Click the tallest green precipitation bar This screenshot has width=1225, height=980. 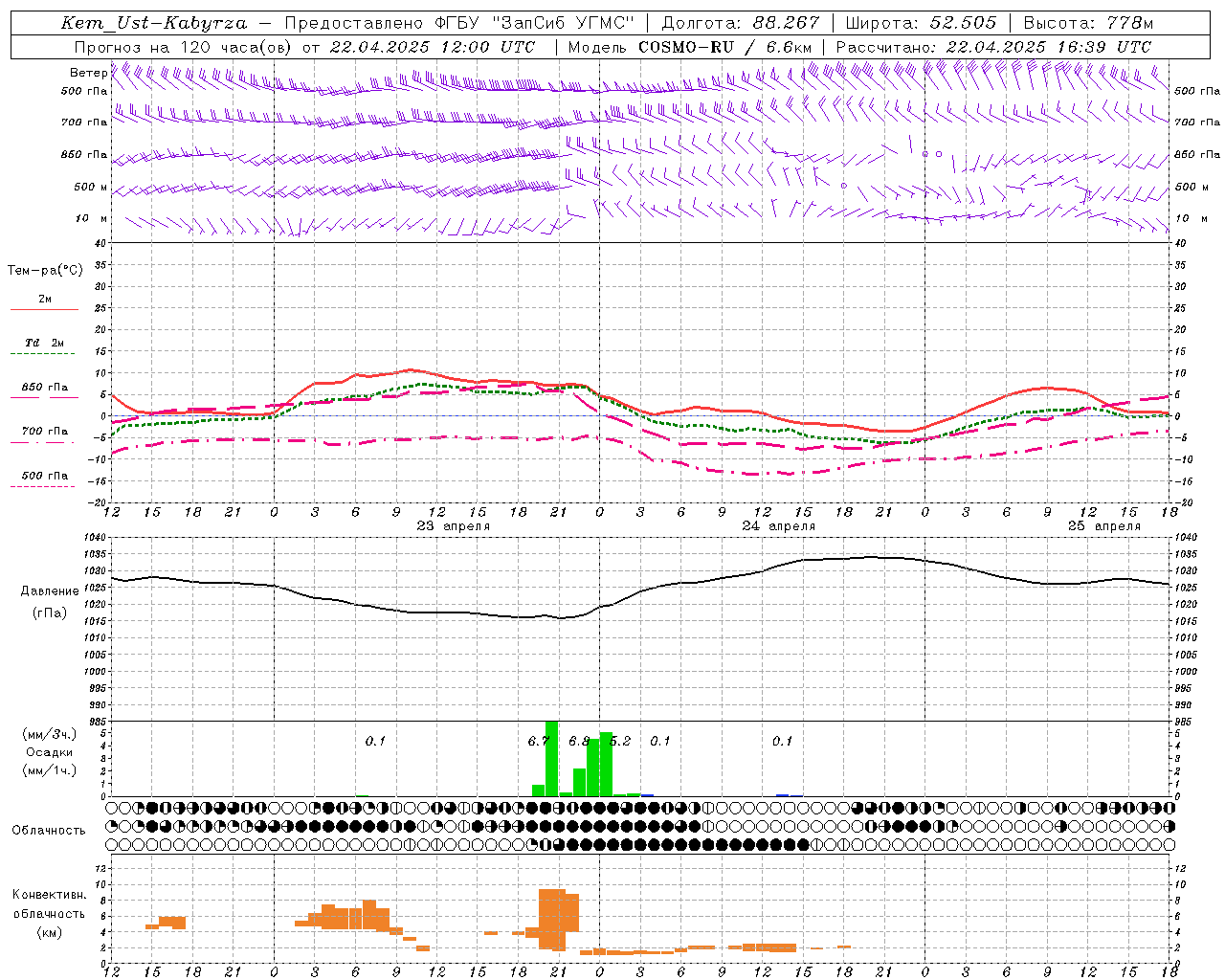pos(551,758)
